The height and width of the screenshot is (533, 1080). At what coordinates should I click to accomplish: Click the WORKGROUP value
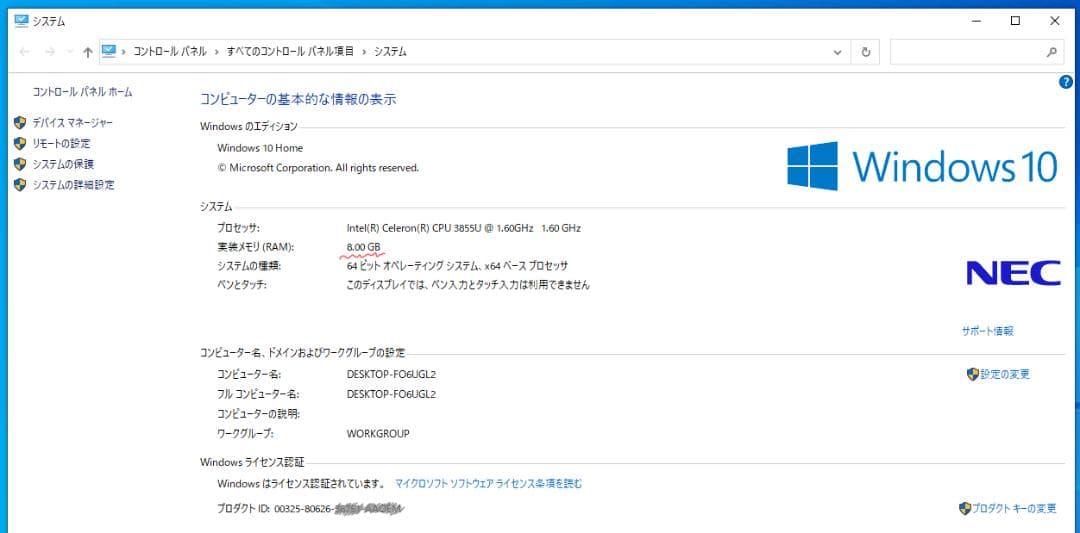pyautogui.click(x=378, y=434)
